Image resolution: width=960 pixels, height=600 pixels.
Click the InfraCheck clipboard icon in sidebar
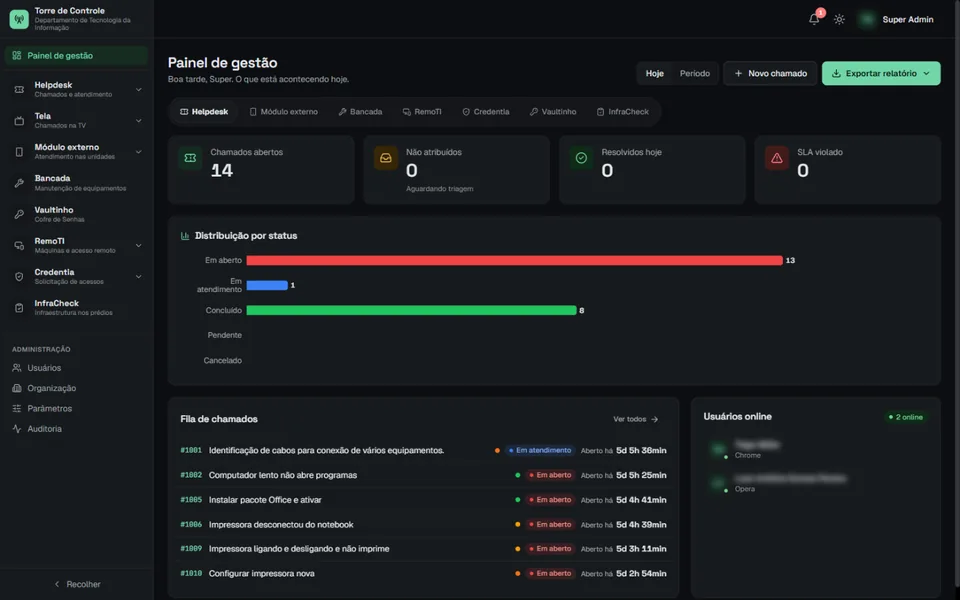coord(19,308)
